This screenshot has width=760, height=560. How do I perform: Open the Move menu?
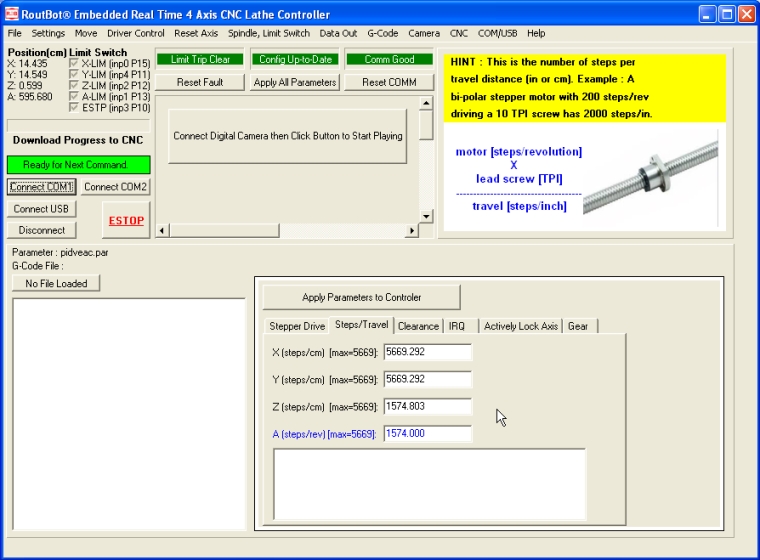[x=86, y=33]
